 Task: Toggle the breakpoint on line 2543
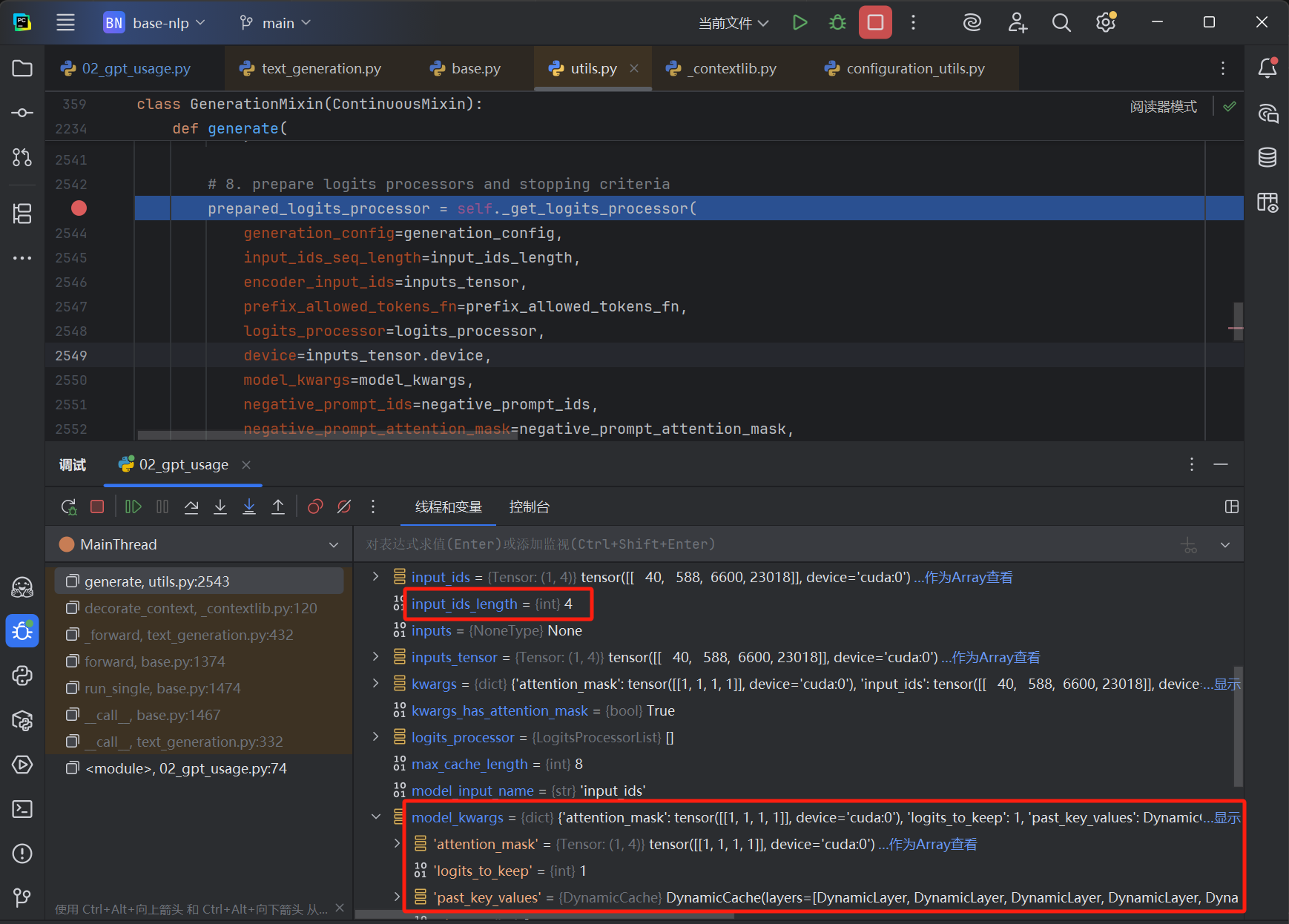79,208
